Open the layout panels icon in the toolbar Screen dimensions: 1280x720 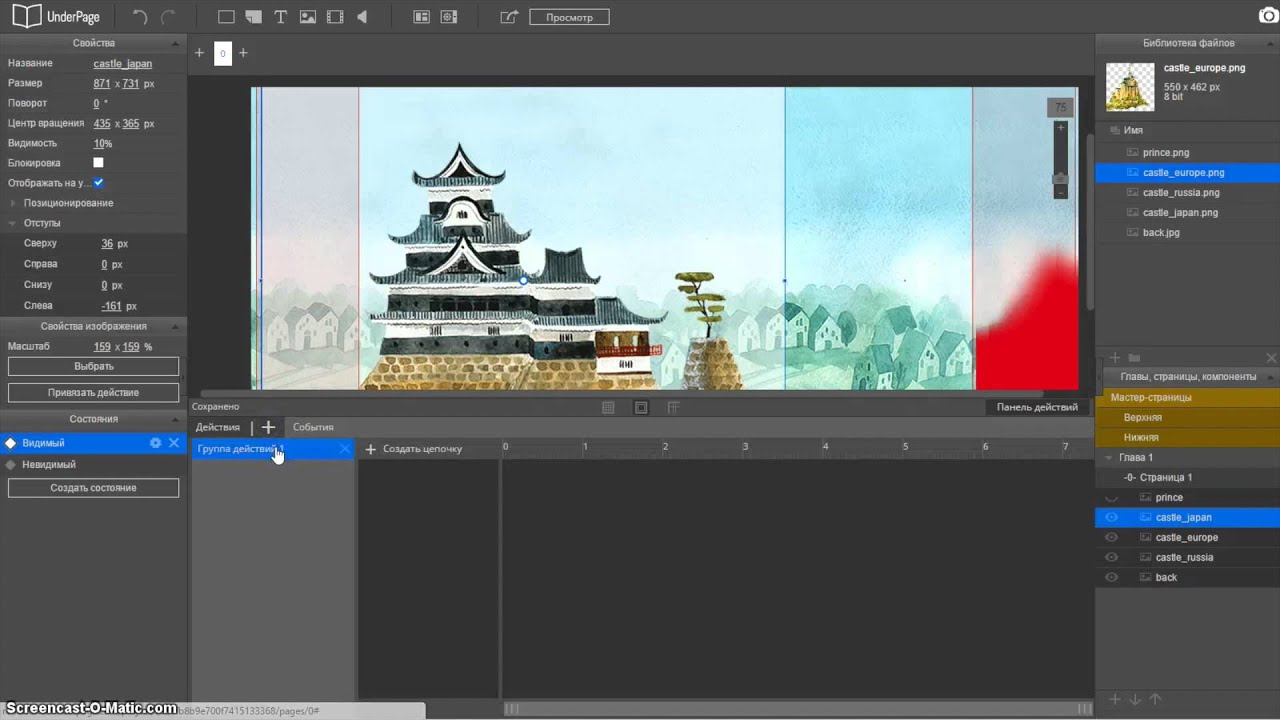click(421, 17)
